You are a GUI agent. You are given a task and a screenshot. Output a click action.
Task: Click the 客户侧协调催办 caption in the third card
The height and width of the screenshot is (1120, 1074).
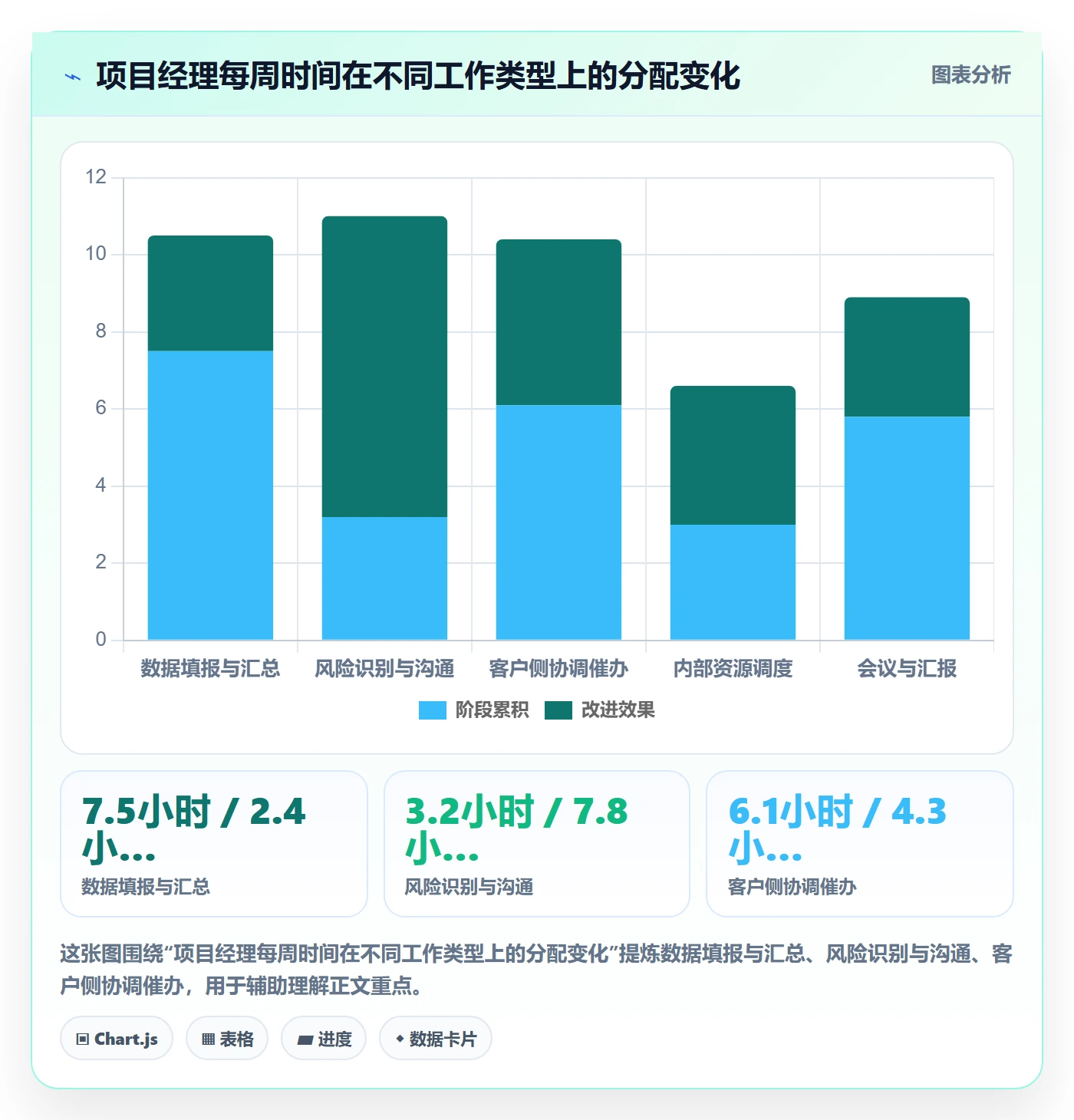click(x=792, y=887)
